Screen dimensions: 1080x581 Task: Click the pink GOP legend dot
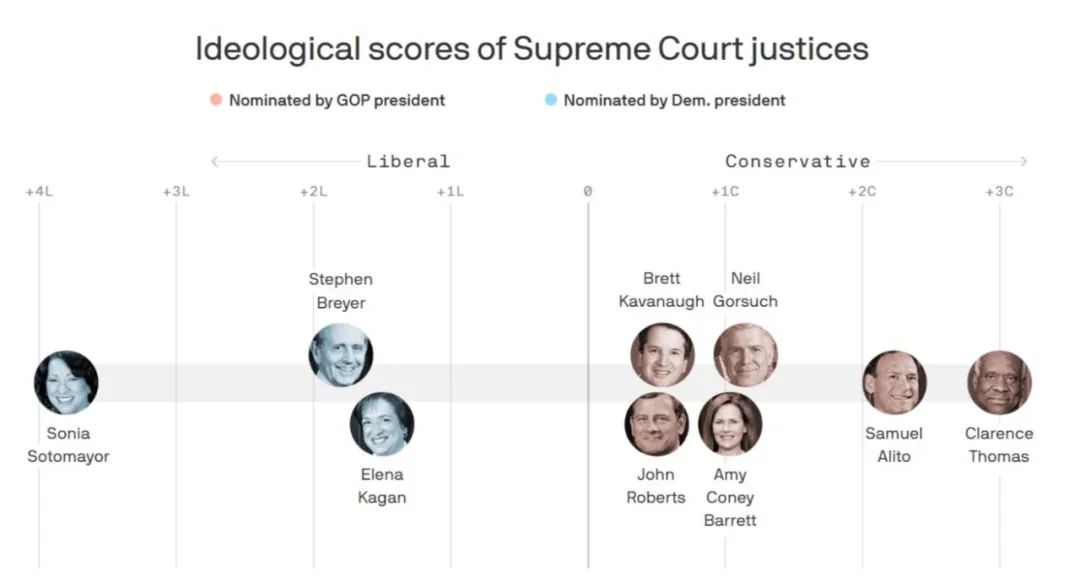216,100
